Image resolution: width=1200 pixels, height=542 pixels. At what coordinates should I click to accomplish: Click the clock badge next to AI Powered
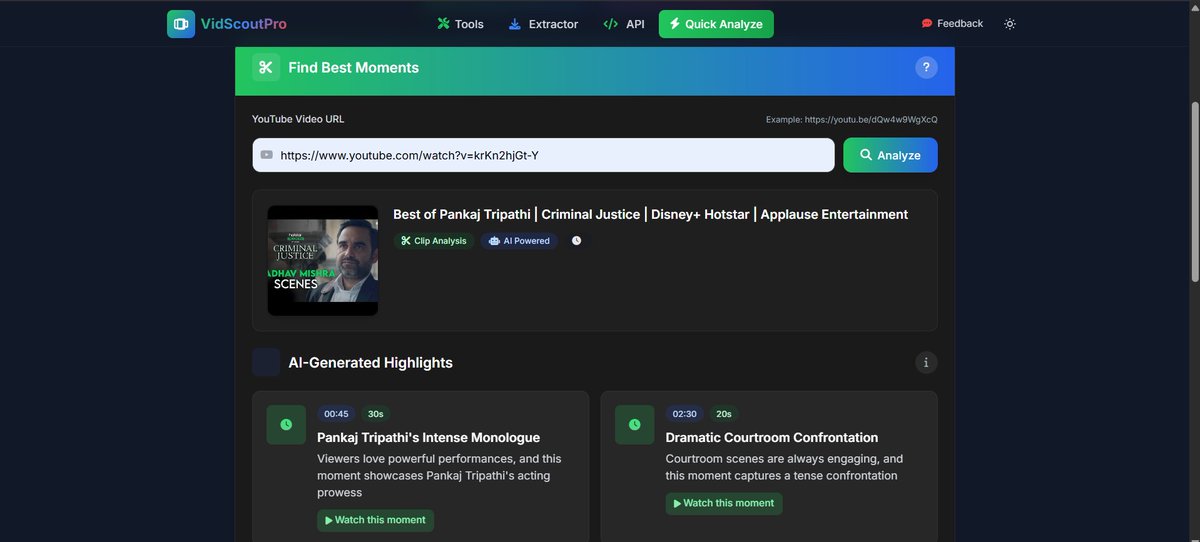point(576,241)
